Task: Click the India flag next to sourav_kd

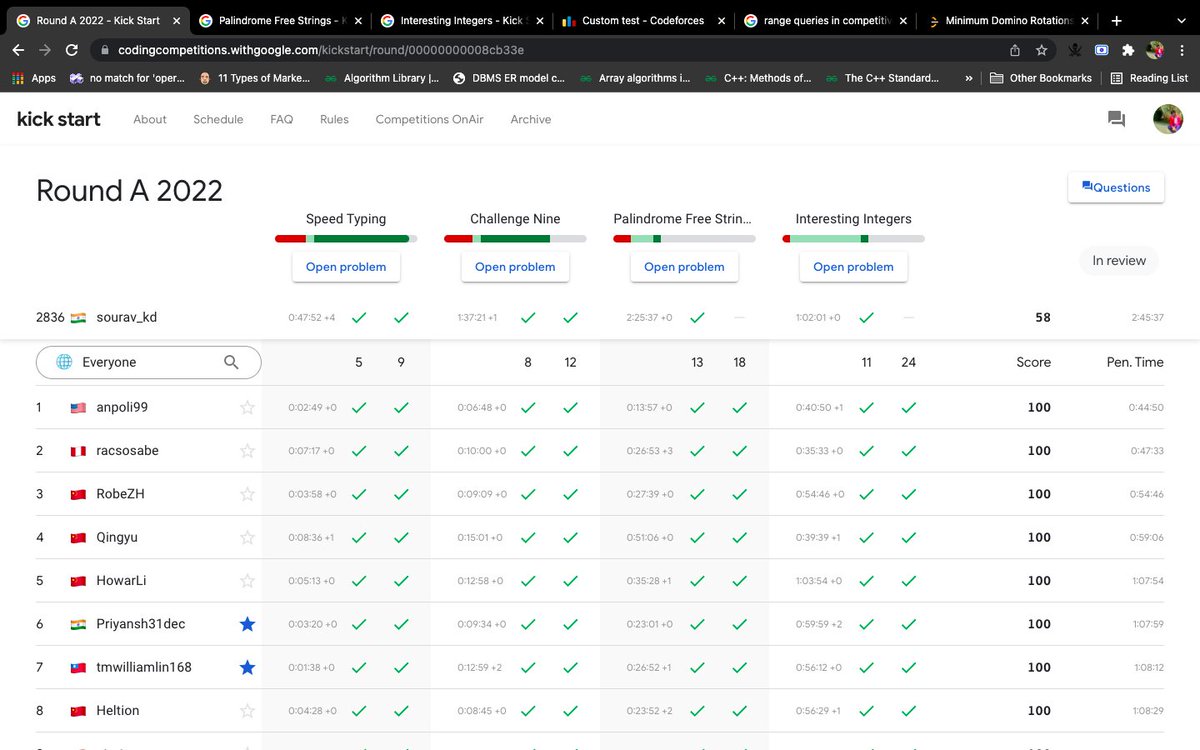Action: [x=78, y=317]
